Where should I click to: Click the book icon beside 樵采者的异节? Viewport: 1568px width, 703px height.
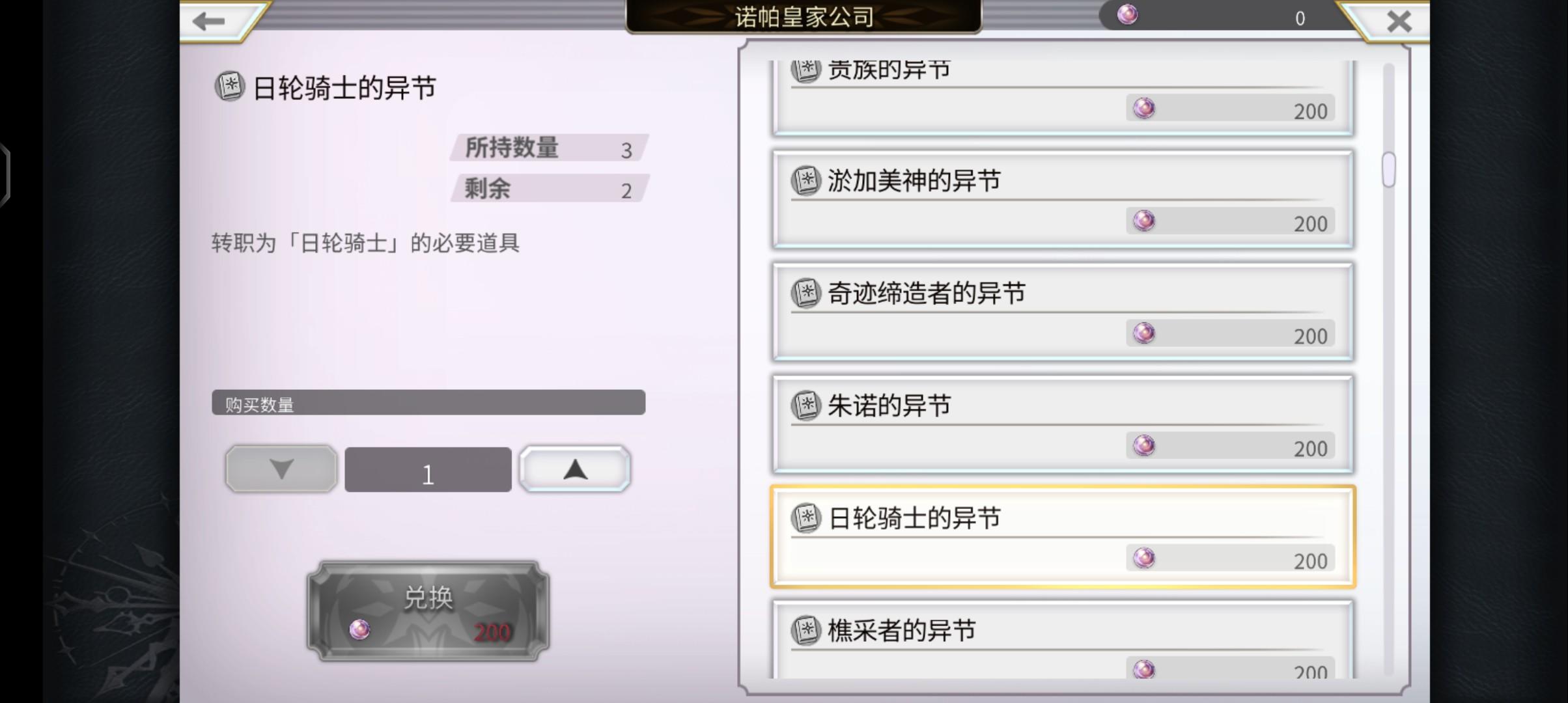pyautogui.click(x=805, y=631)
